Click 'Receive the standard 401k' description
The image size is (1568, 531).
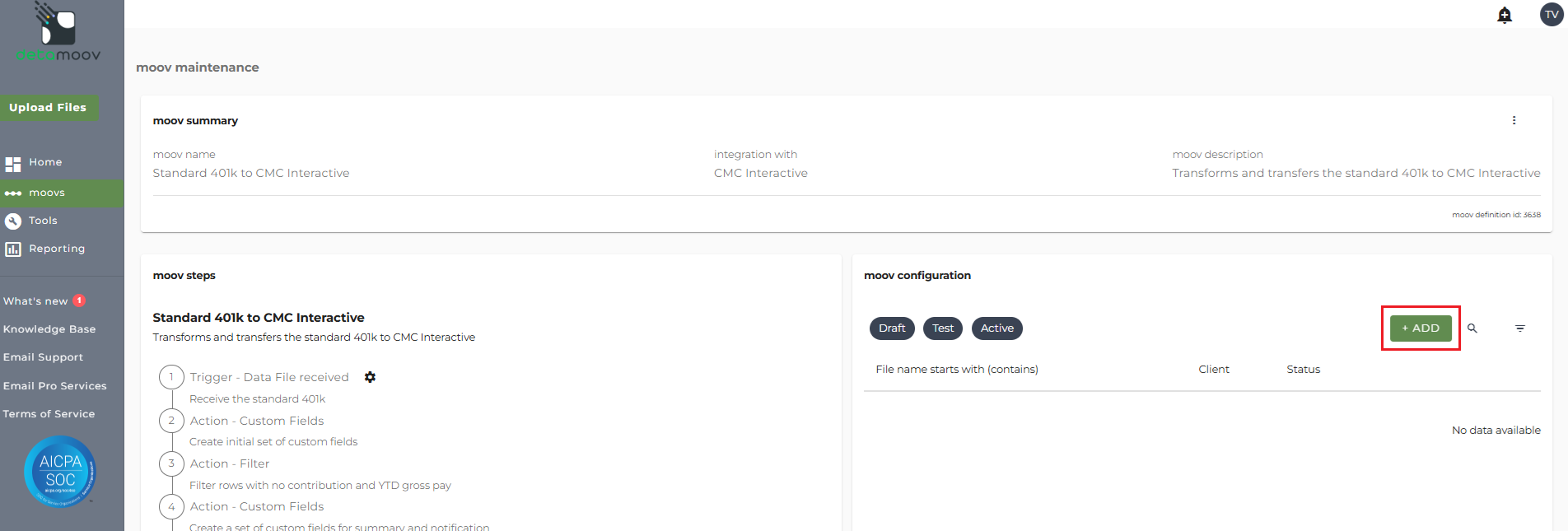pos(258,399)
